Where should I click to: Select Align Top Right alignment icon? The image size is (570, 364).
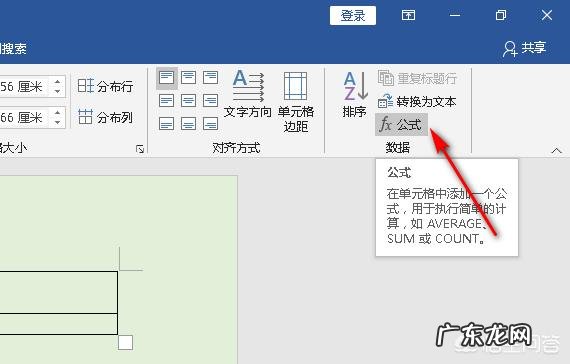point(210,77)
